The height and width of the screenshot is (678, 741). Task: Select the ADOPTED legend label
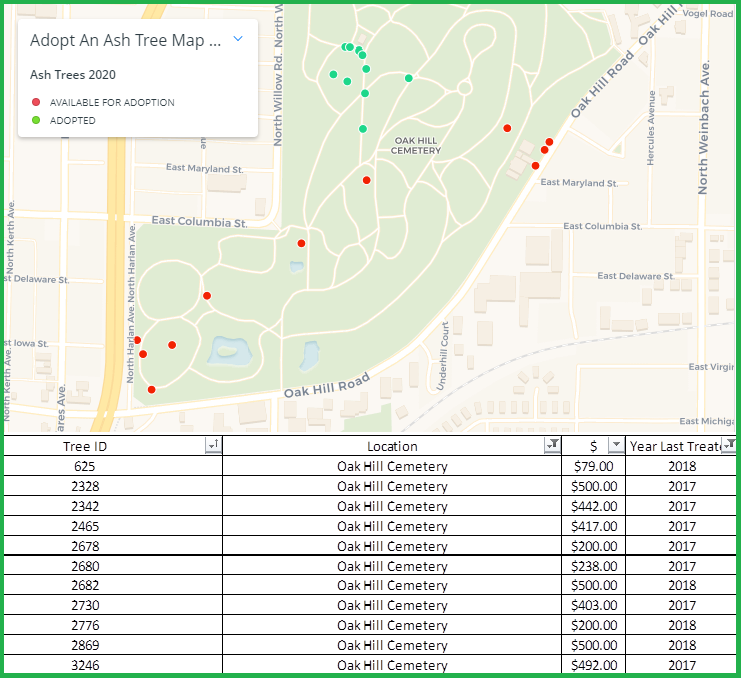coord(73,120)
